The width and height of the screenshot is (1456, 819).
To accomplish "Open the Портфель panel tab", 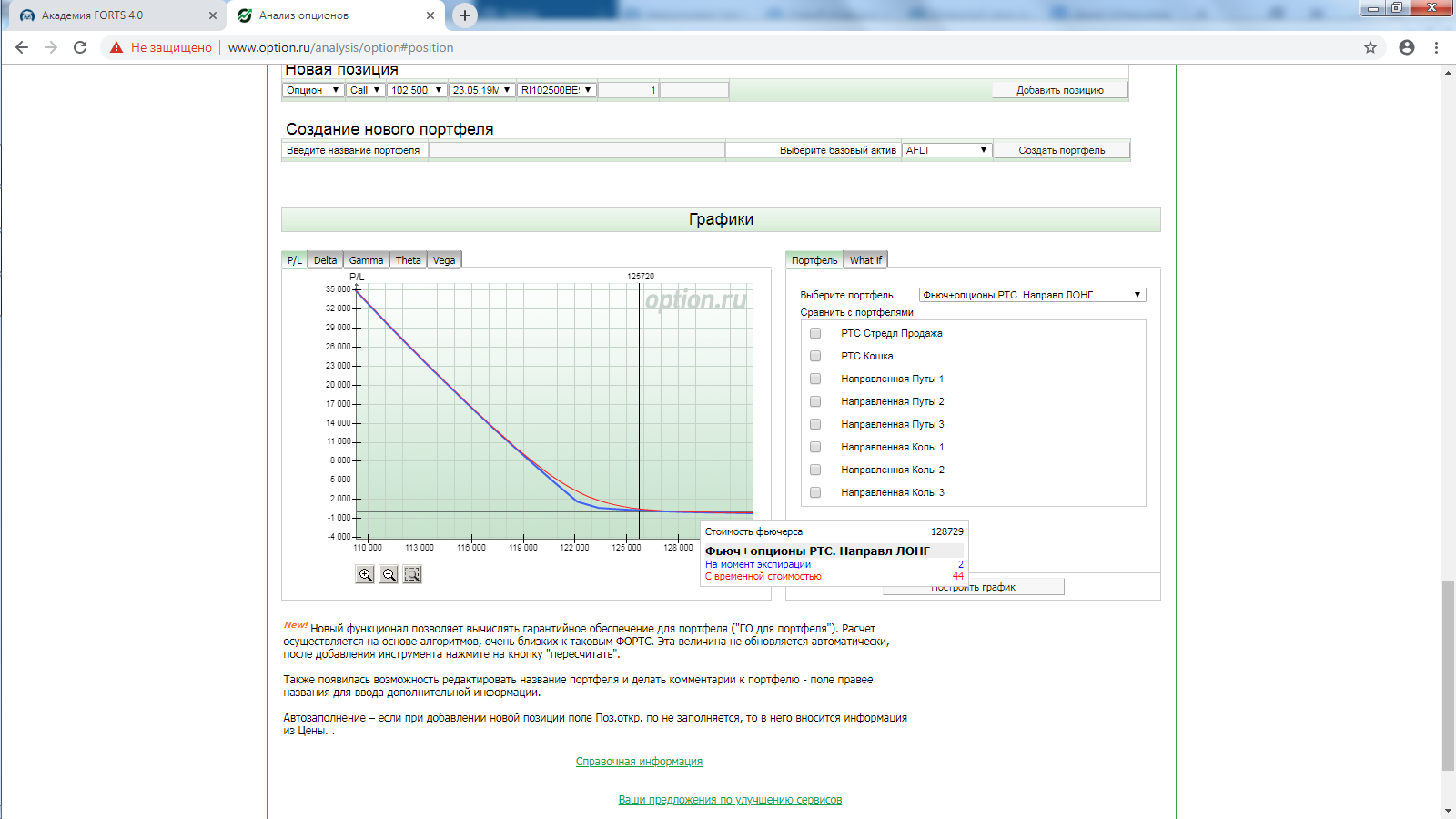I will tap(814, 260).
